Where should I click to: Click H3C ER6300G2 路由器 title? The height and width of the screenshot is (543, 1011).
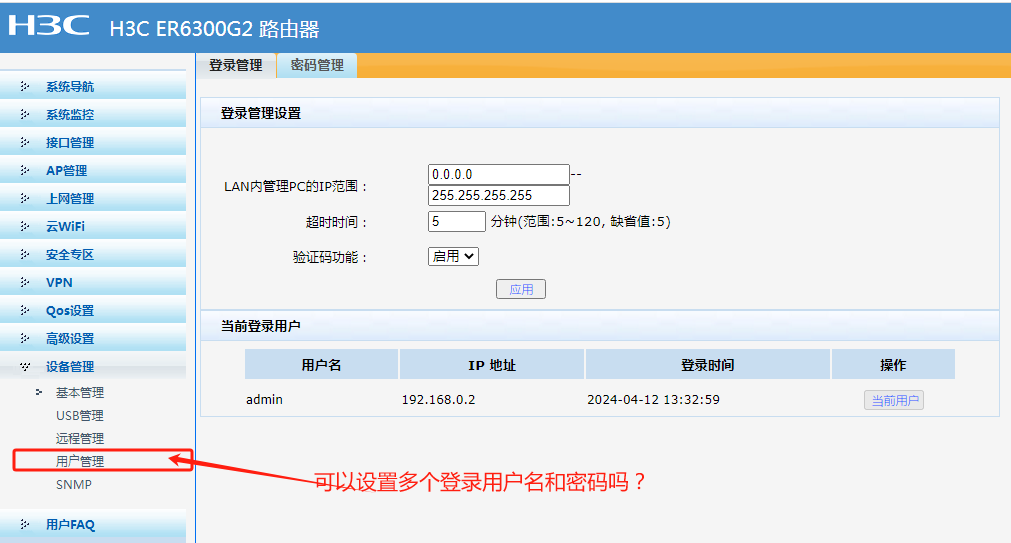click(x=215, y=29)
